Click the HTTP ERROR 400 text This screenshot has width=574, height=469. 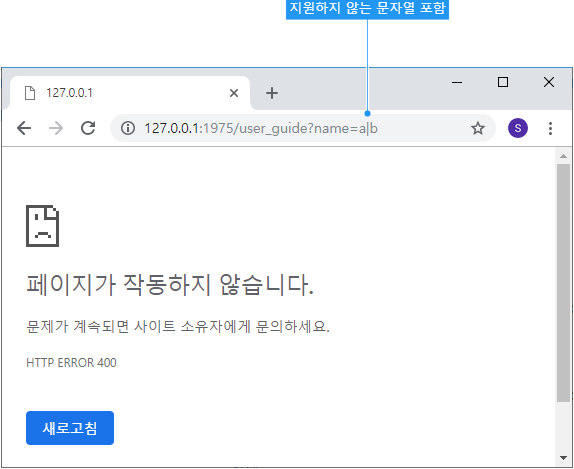coord(71,363)
